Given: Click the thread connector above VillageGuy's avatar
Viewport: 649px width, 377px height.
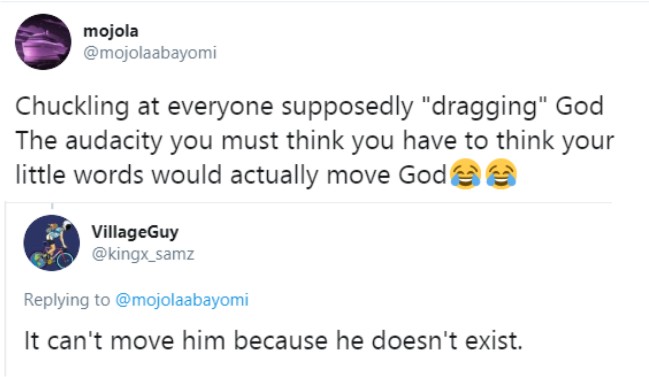Looking at the screenshot, I should pos(52,207).
